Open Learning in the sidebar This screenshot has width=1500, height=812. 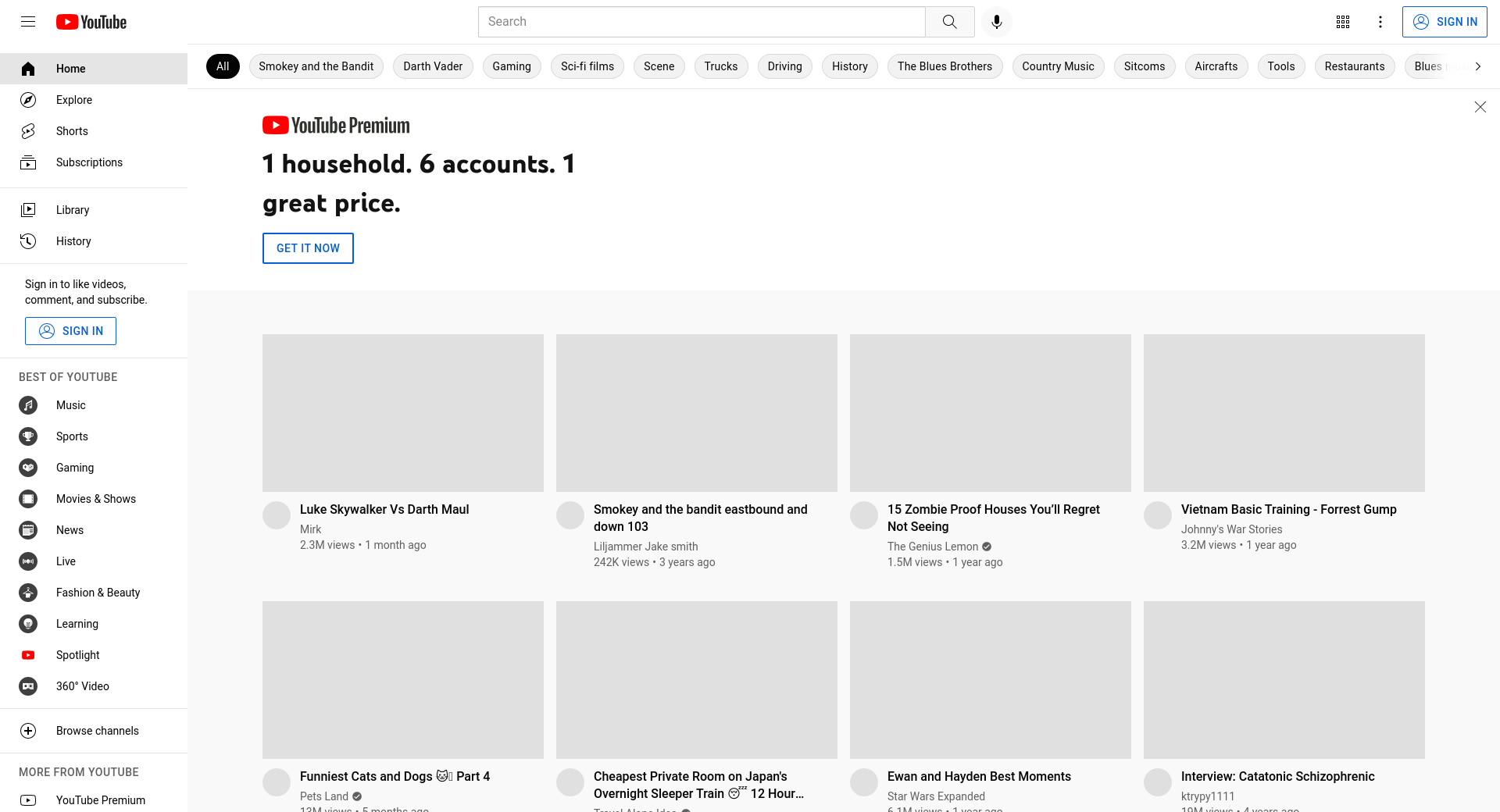94,624
